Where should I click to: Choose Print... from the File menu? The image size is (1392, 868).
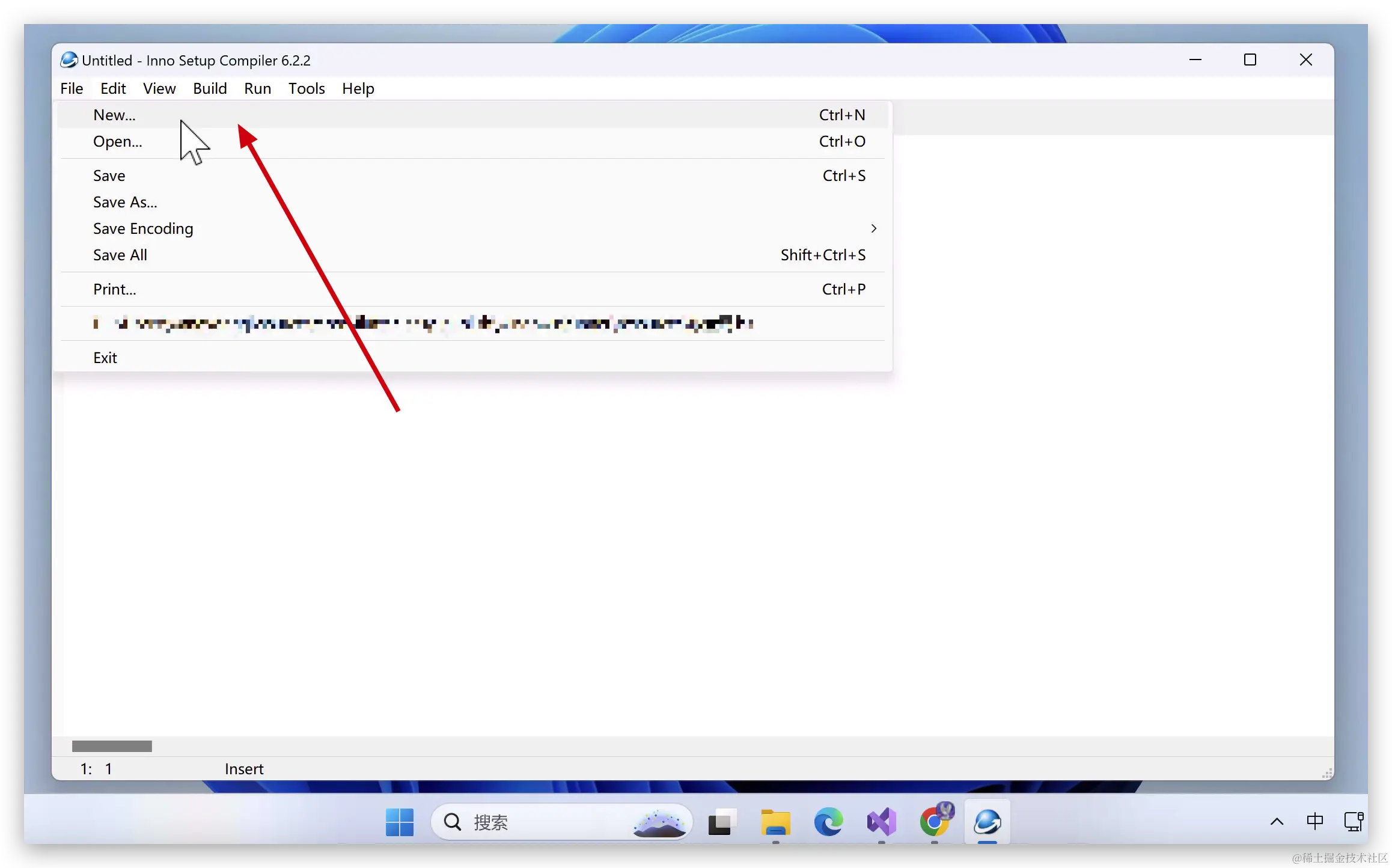point(472,289)
